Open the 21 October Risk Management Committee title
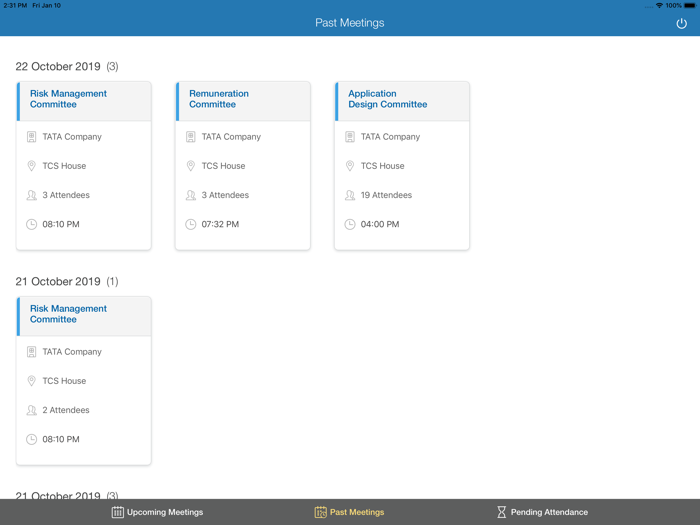This screenshot has width=700, height=525. click(68, 314)
